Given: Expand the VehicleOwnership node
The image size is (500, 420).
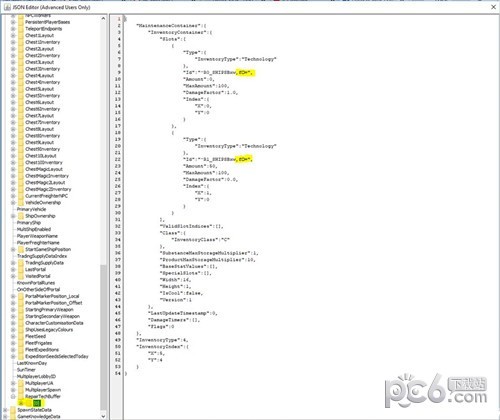Looking at the screenshot, I should 13,202.
